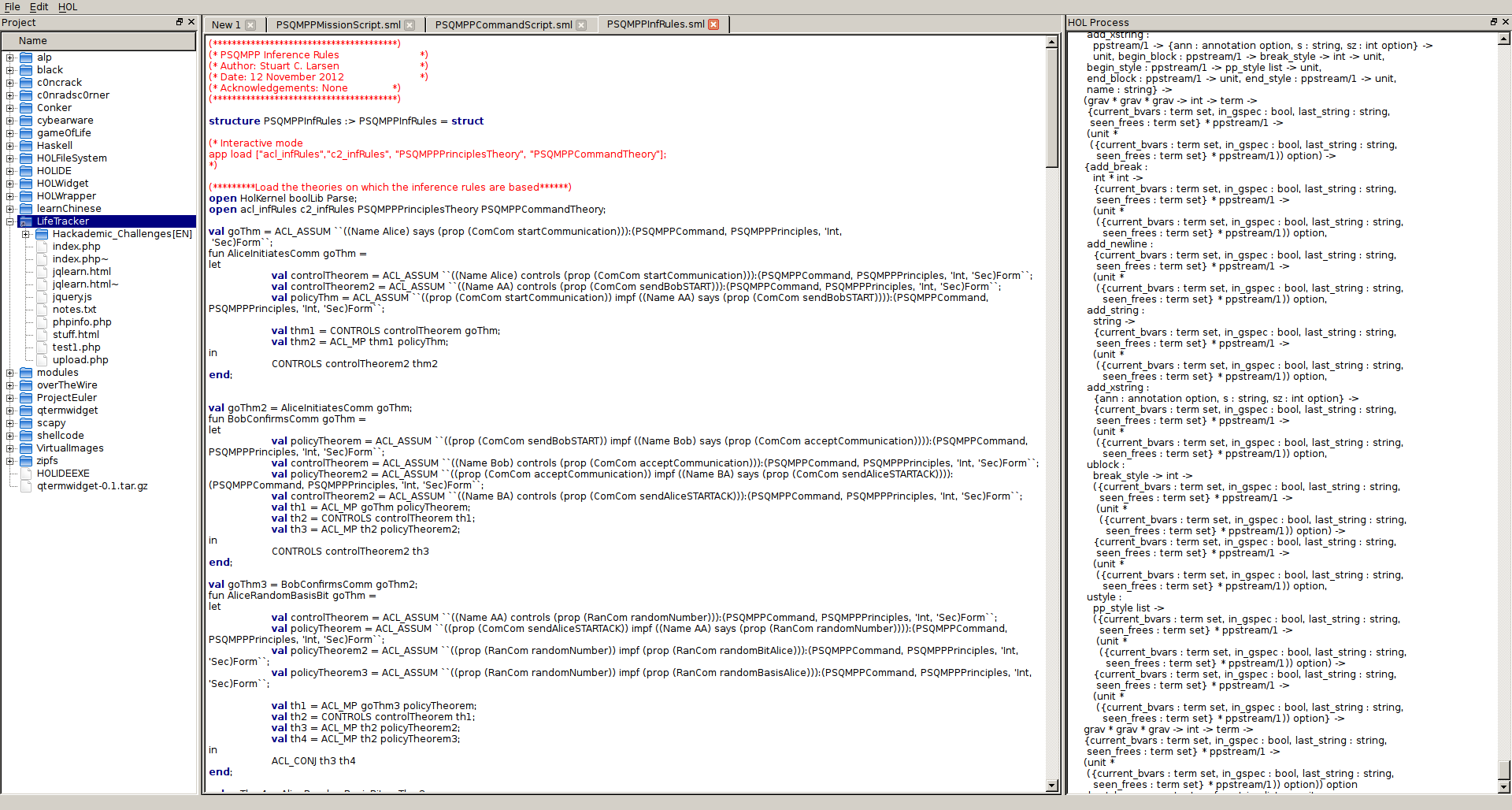Select jqlearn.html~ in project tree
This screenshot has width=1512, height=810.
[x=85, y=284]
